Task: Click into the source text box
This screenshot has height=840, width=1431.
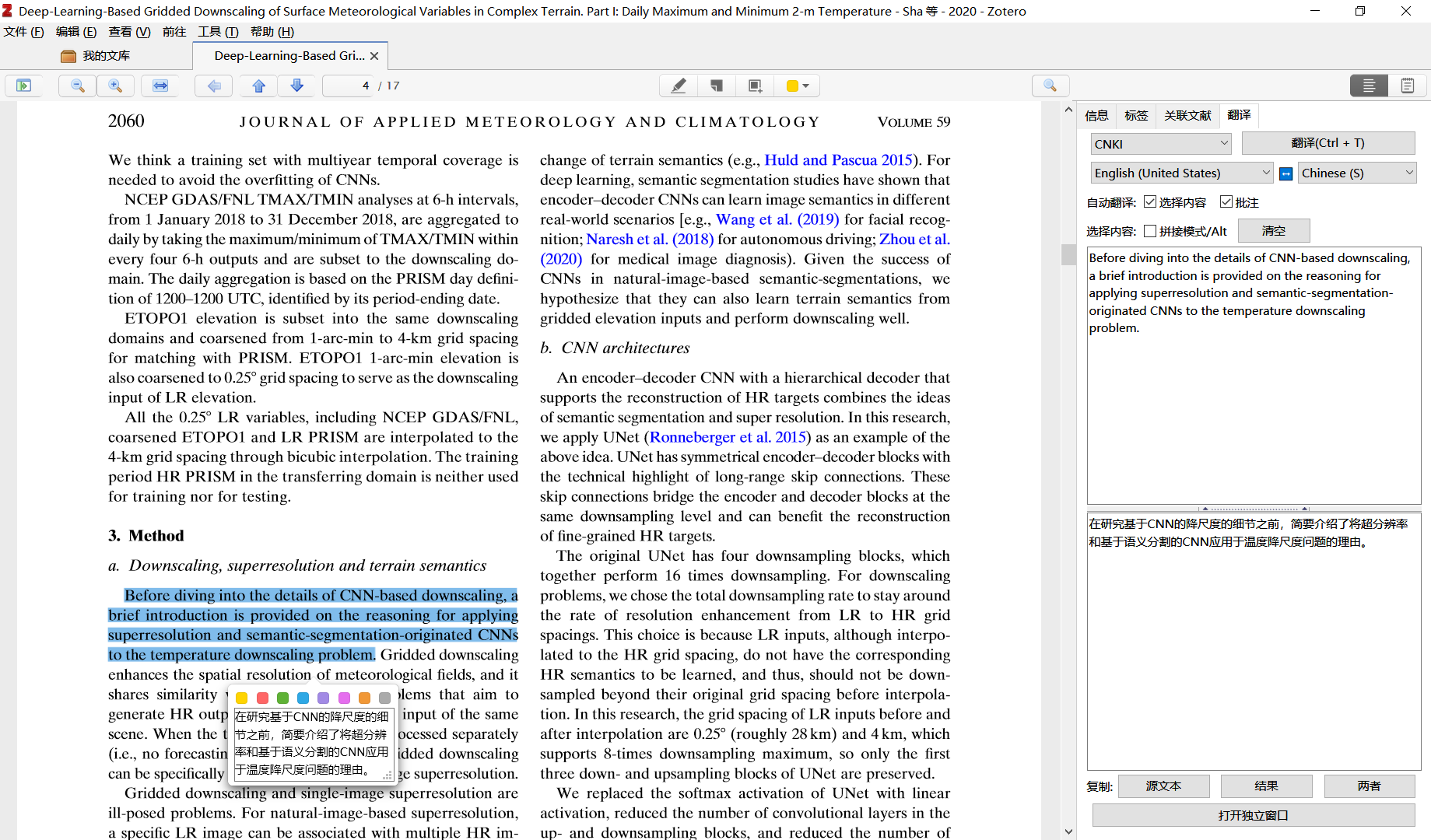Action: [1254, 376]
